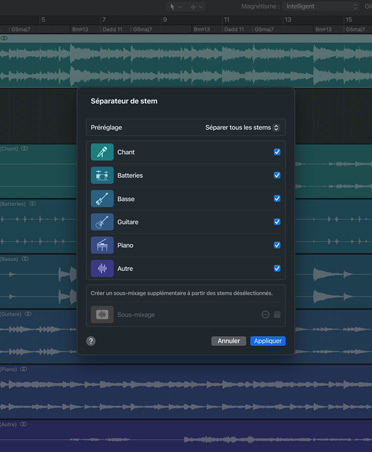Open help with the question mark button
This screenshot has width=372, height=452.
(x=91, y=341)
